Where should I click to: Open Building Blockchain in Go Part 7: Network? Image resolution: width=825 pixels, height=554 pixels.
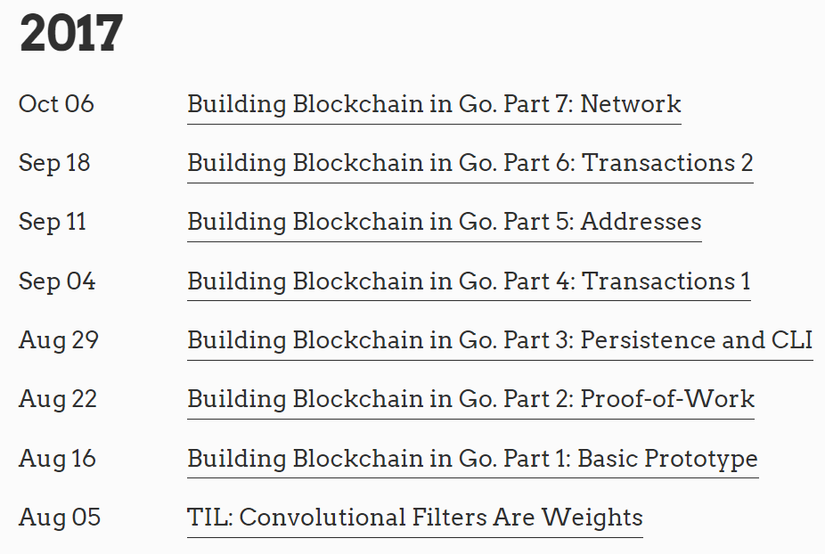434,104
